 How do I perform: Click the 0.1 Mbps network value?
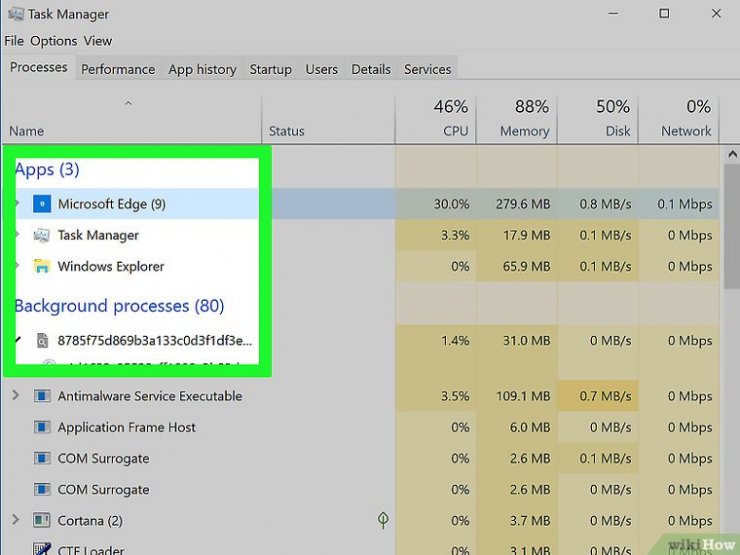[685, 204]
